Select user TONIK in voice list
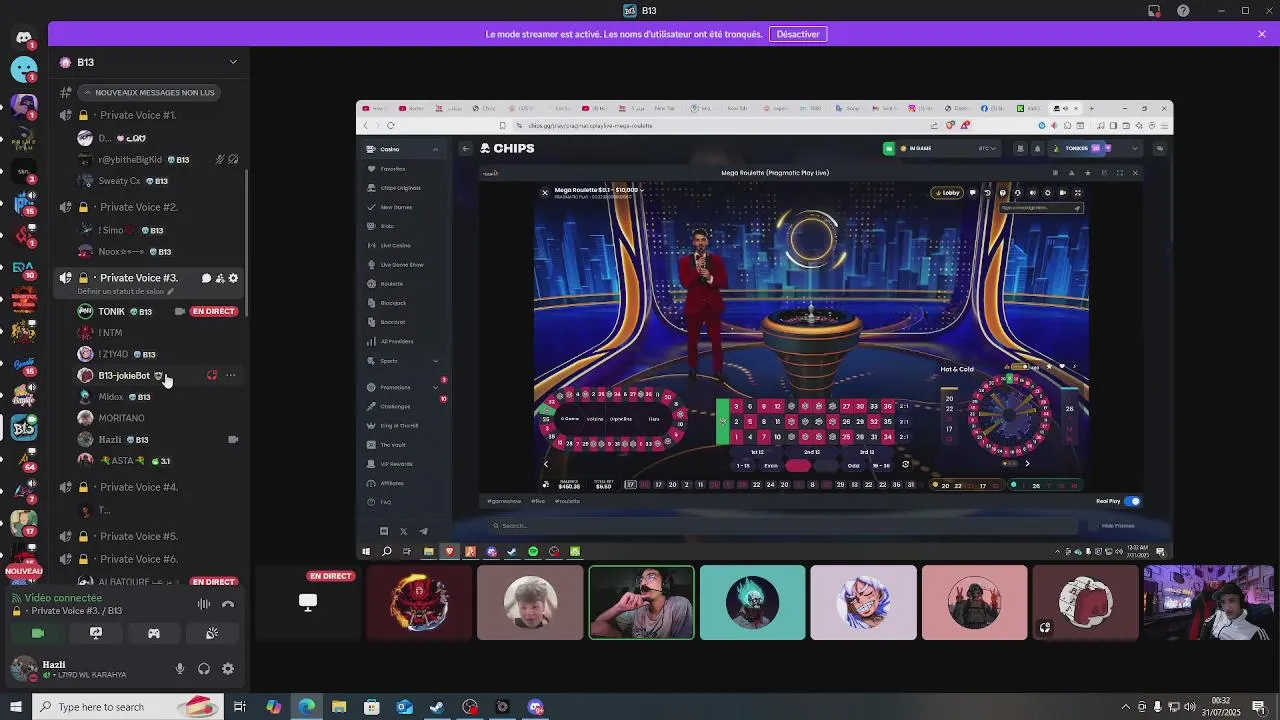This screenshot has width=1280, height=720. pyautogui.click(x=111, y=311)
